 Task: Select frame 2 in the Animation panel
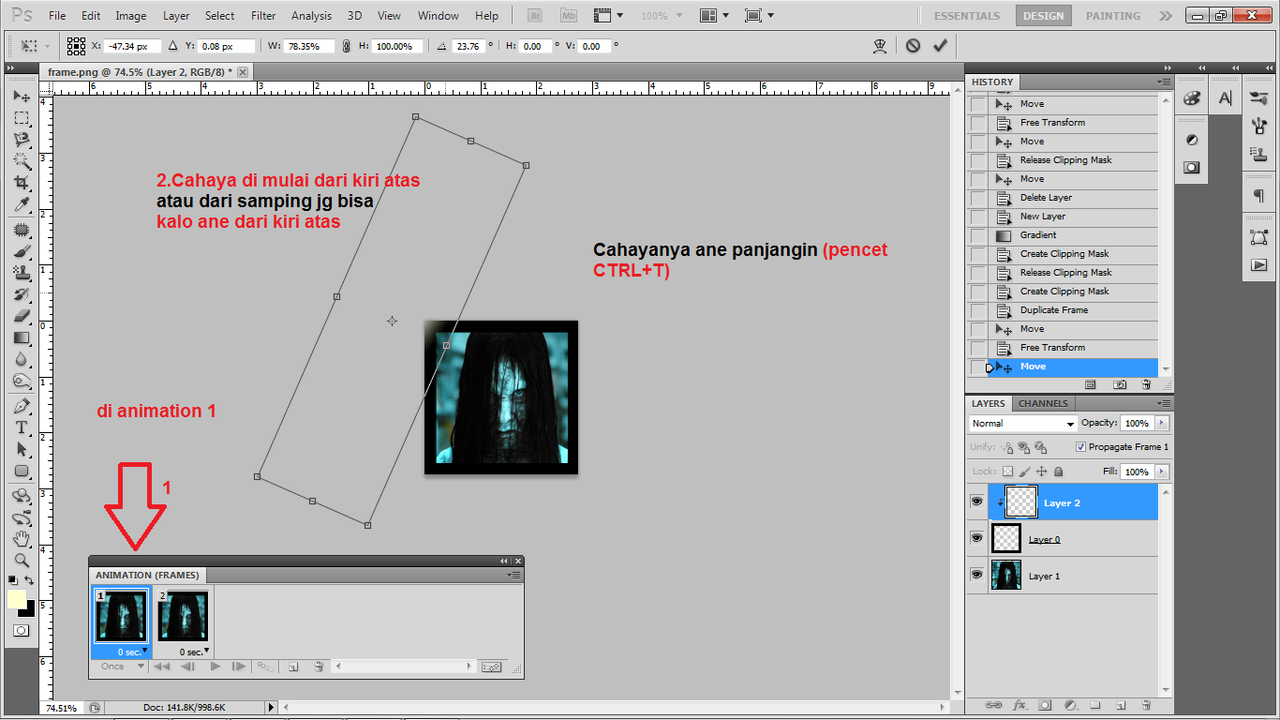point(183,615)
